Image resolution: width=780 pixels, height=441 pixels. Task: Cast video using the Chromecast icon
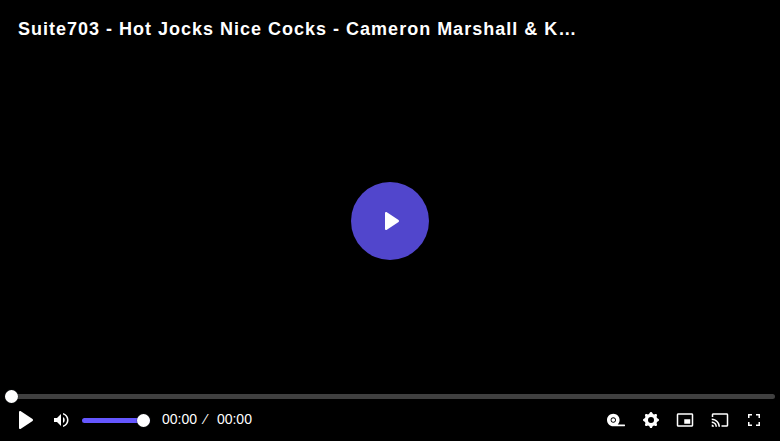click(x=720, y=420)
